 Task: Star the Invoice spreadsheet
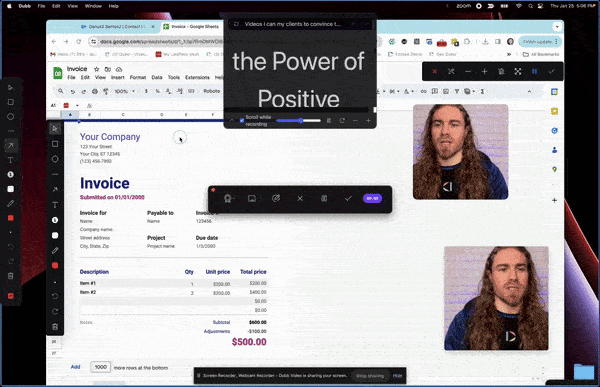coord(96,69)
